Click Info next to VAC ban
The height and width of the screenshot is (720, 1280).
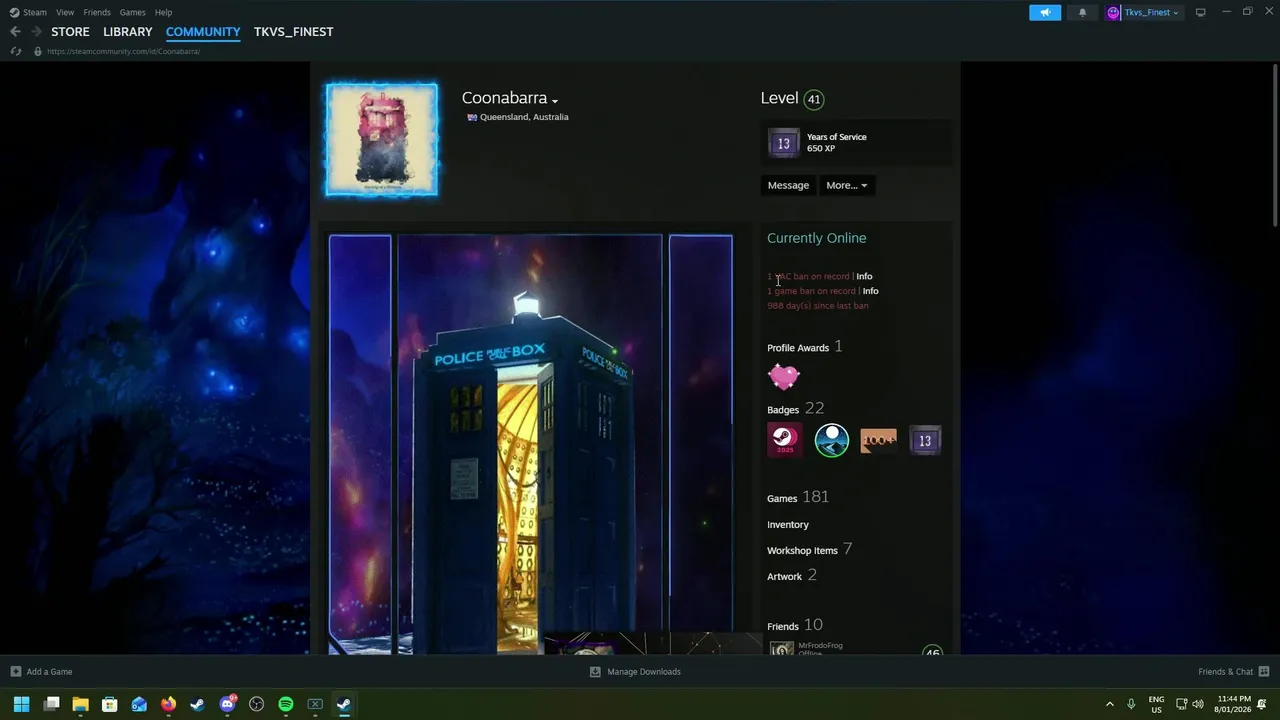tap(864, 276)
